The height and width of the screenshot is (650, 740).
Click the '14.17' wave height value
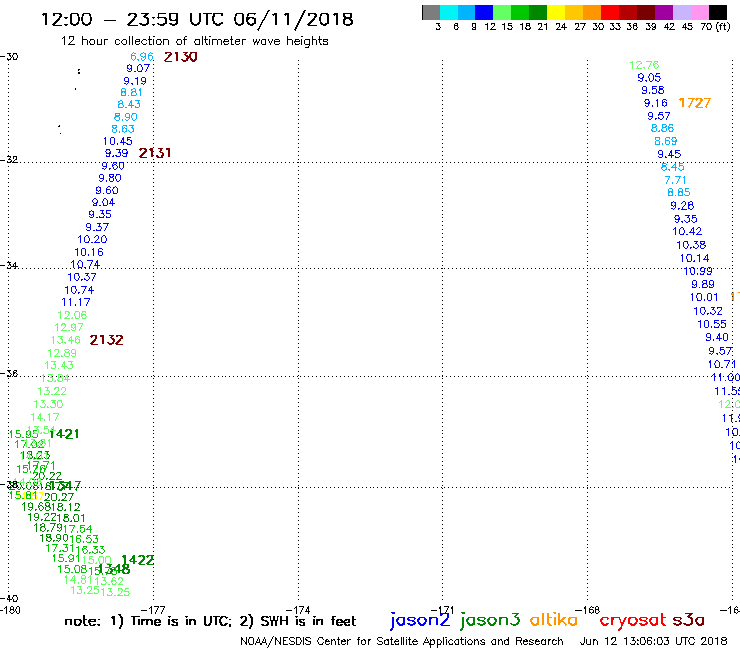[x=45, y=417]
